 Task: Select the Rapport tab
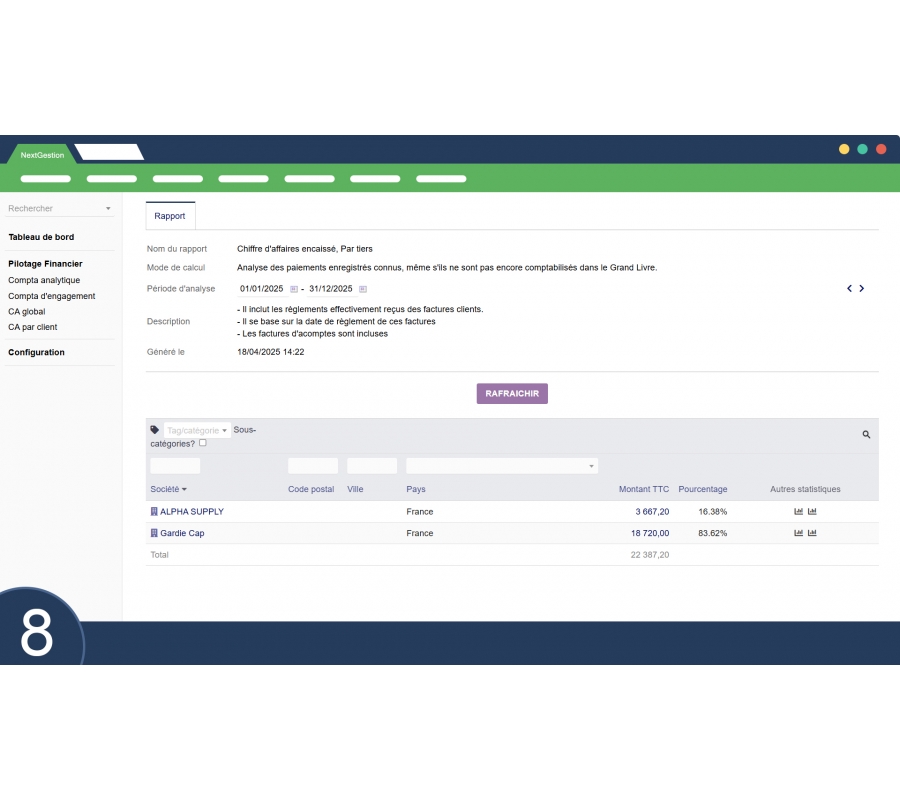coord(170,216)
